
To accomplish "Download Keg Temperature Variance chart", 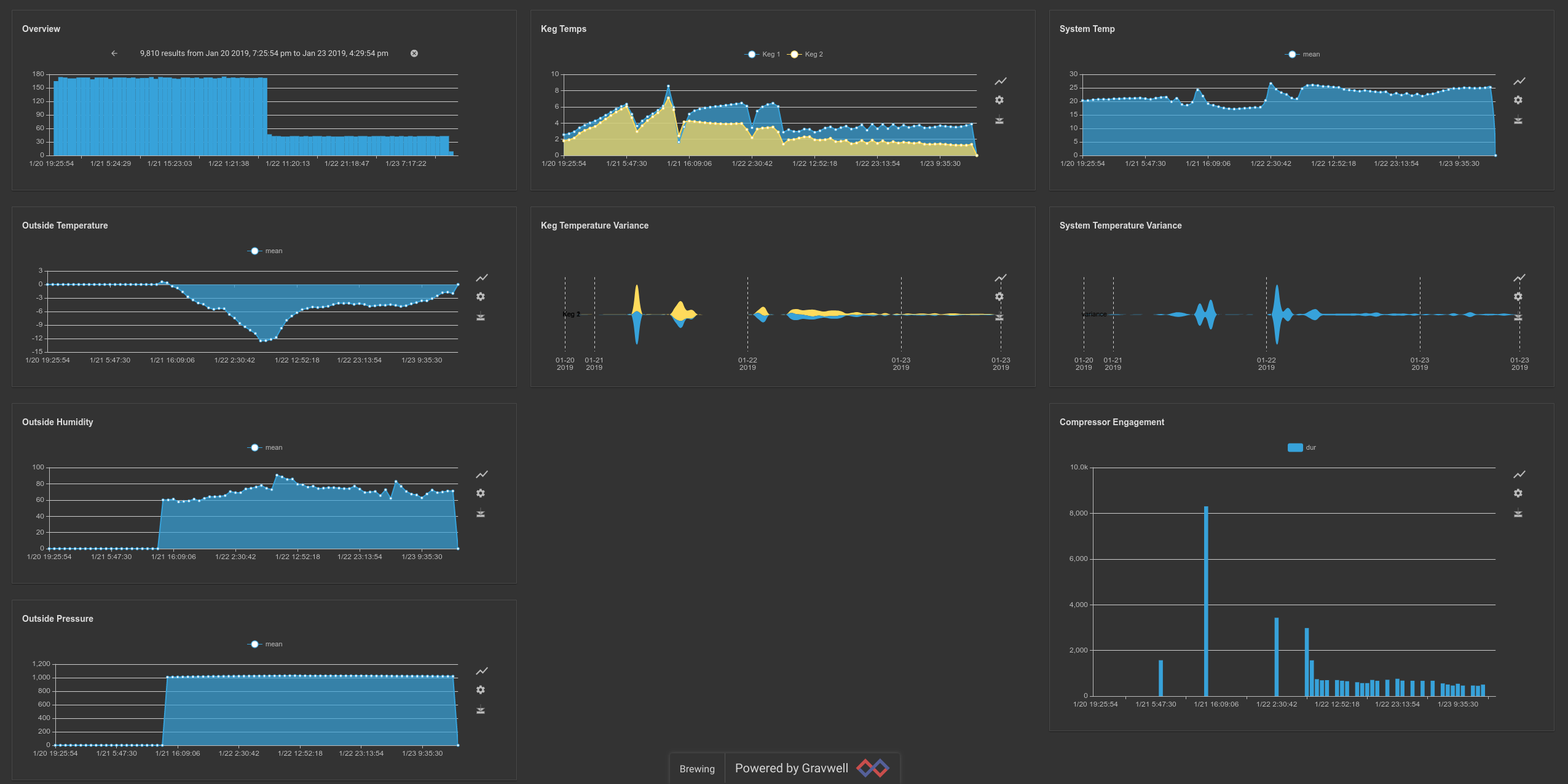I will 999,316.
